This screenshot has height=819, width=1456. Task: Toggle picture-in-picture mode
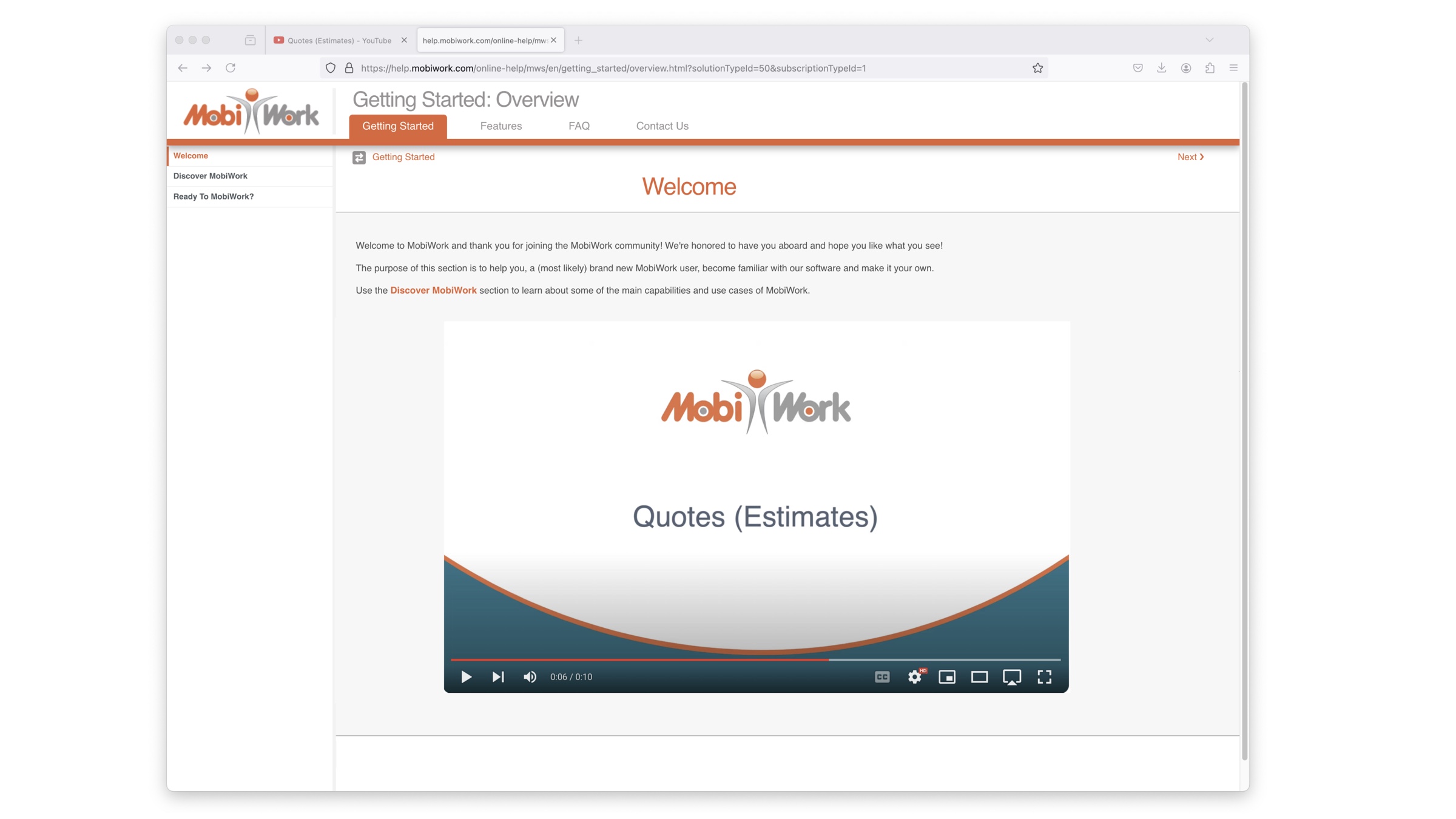(1012, 678)
